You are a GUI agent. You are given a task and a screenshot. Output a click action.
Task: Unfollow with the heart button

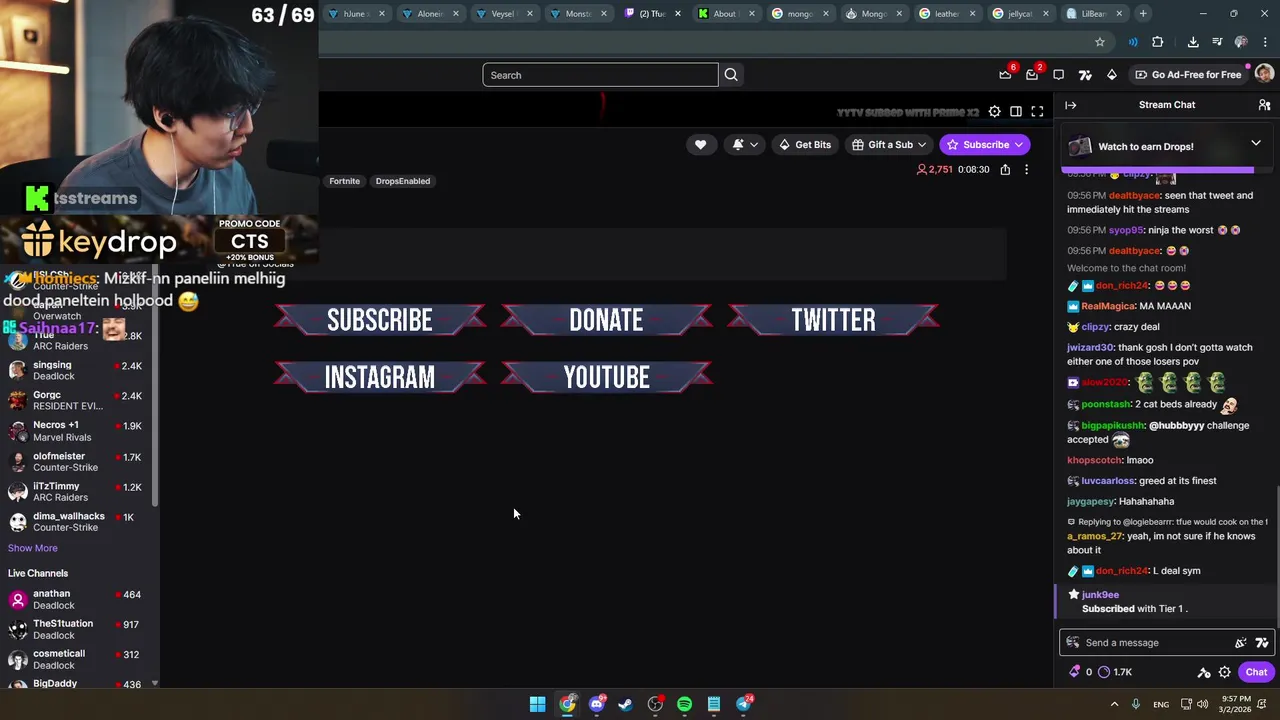pyautogui.click(x=700, y=145)
